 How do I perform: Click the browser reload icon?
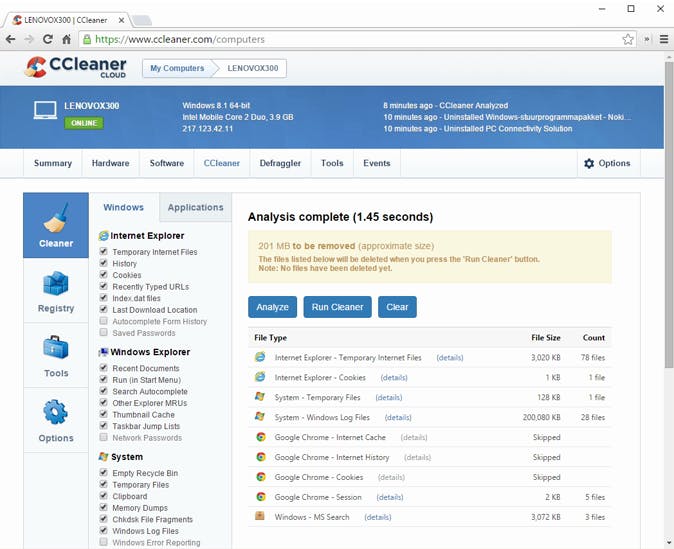click(x=47, y=39)
